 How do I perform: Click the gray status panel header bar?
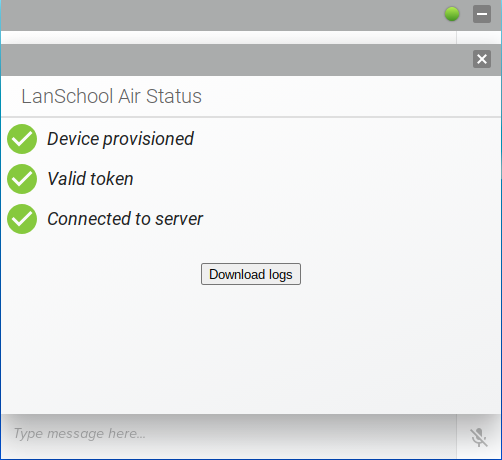(233, 60)
